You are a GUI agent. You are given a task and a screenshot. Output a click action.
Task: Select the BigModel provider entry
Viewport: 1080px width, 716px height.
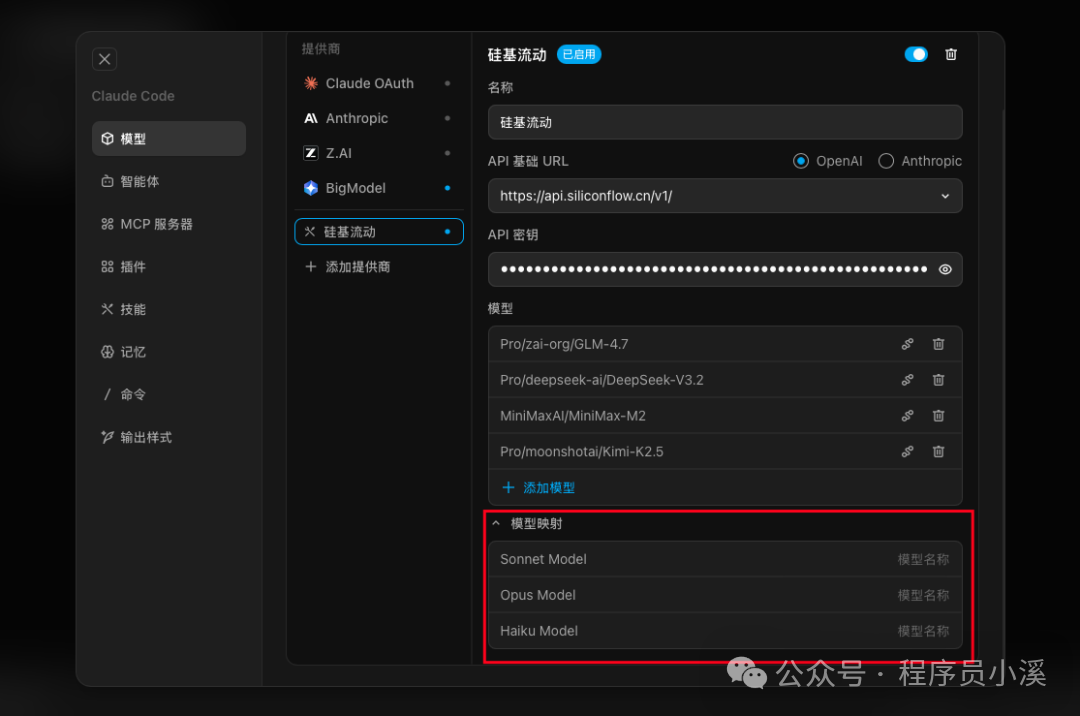click(355, 188)
